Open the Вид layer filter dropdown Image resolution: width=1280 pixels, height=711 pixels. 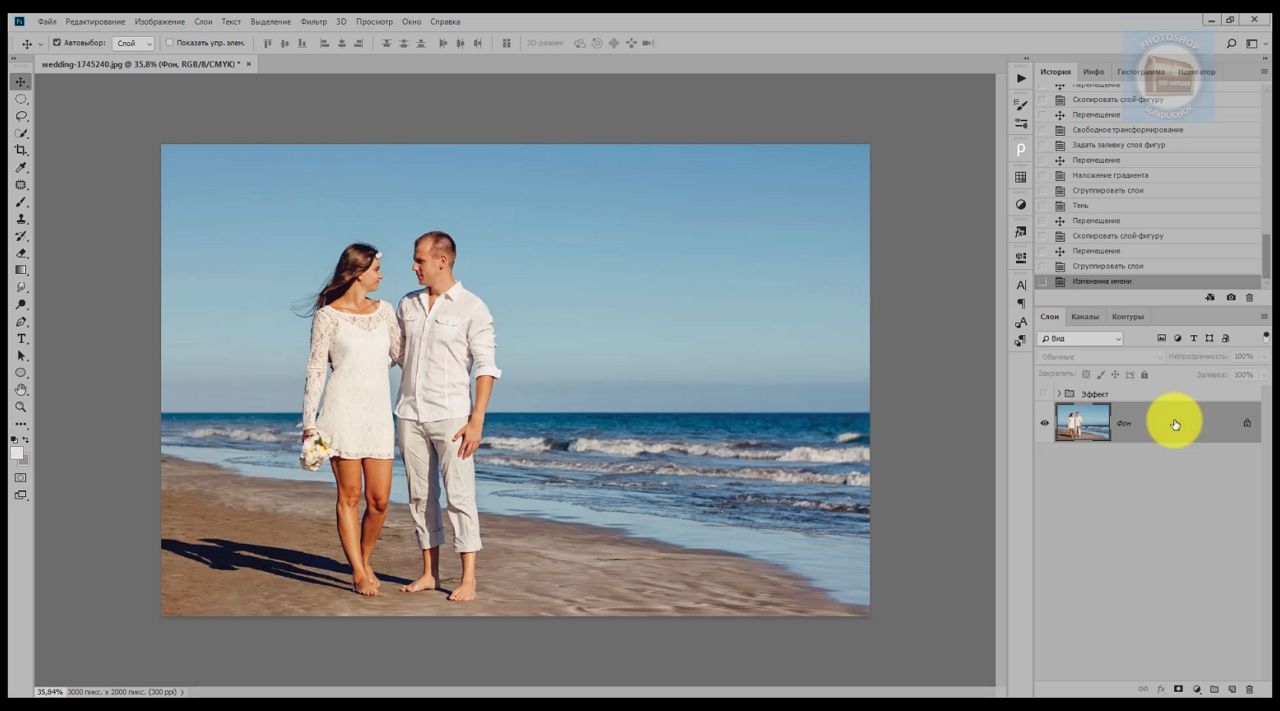click(x=1080, y=339)
